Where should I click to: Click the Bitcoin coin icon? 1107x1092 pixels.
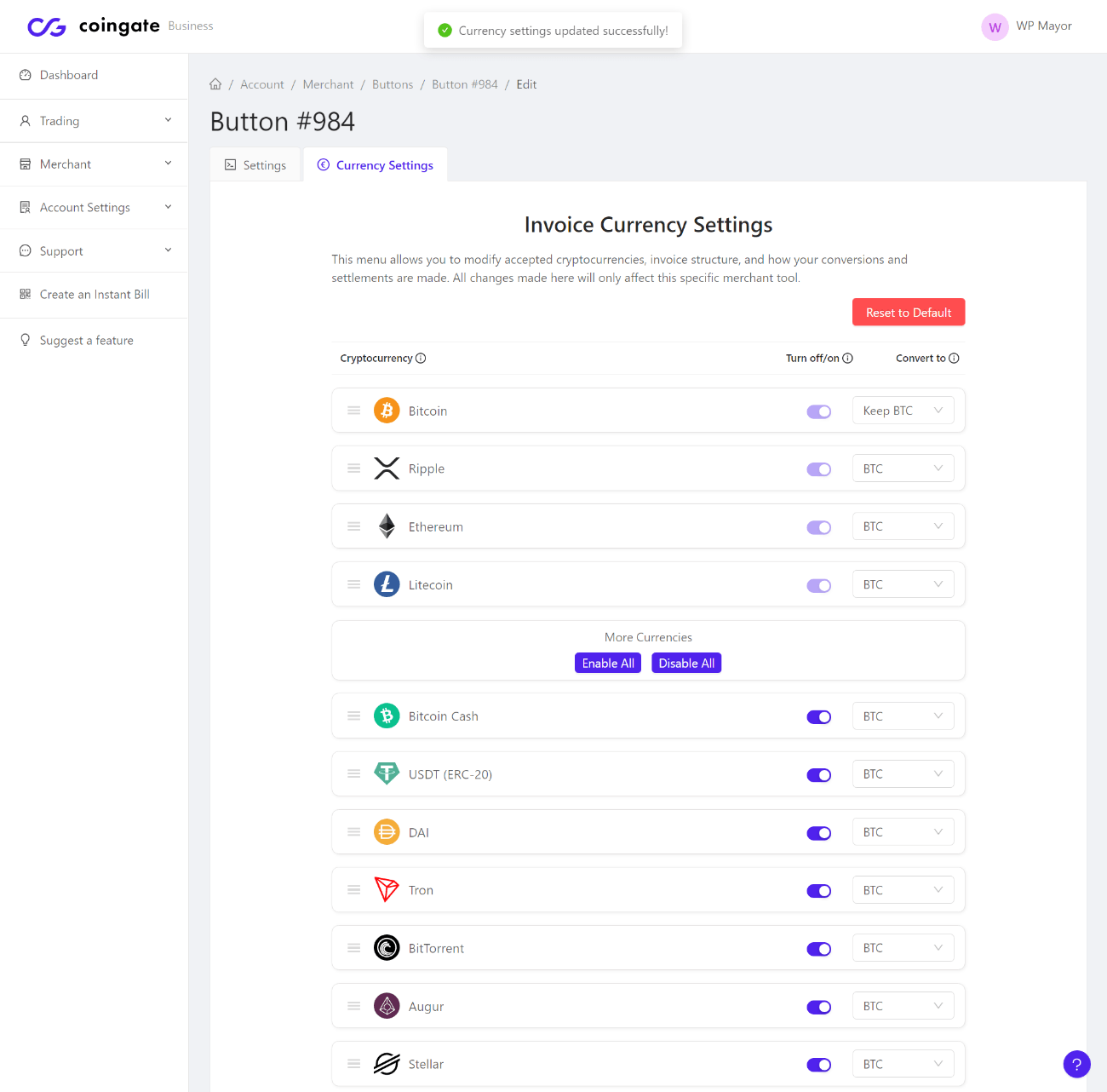point(387,411)
